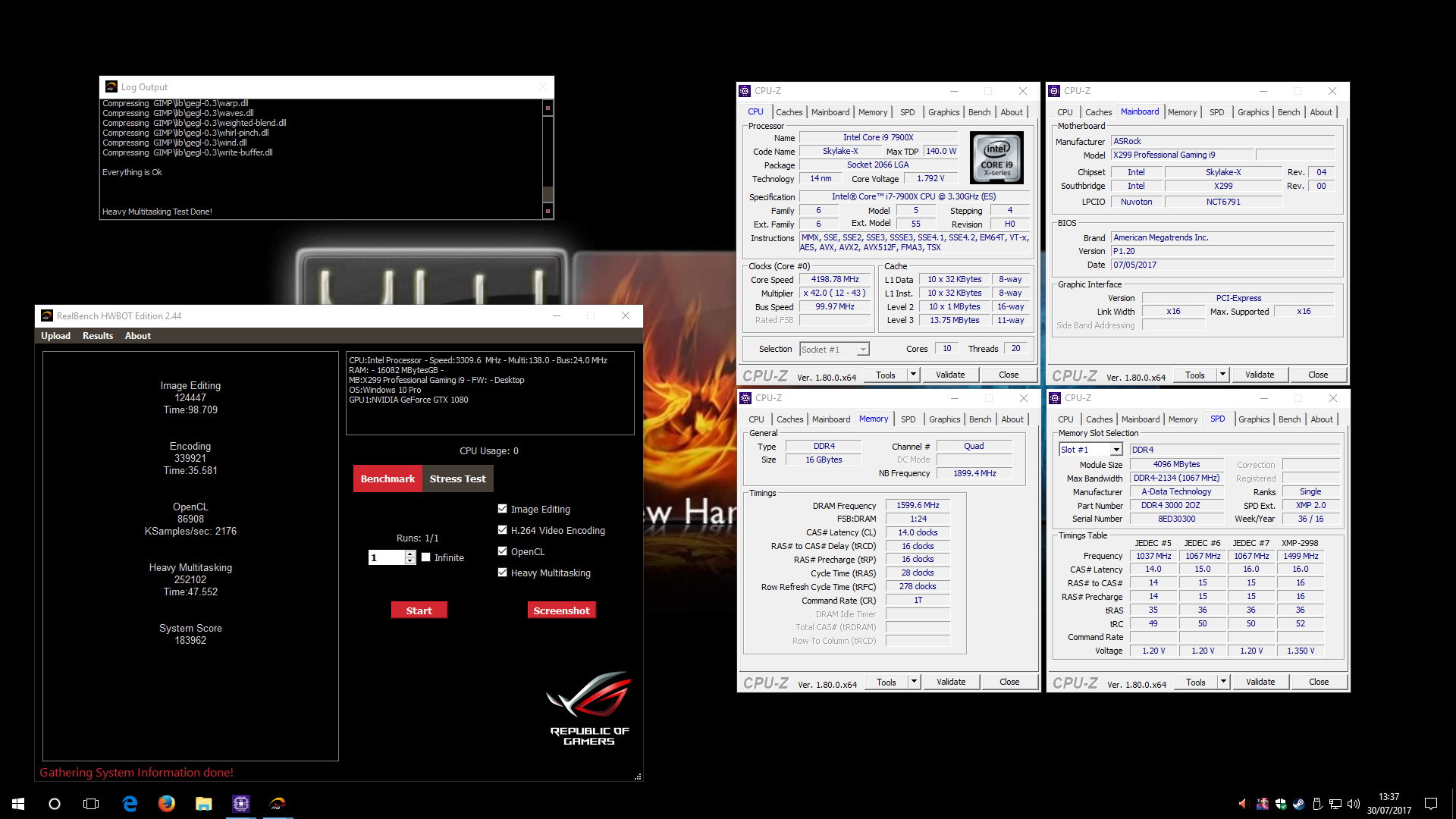Click Log Output scrollbar down arrow

(548, 211)
